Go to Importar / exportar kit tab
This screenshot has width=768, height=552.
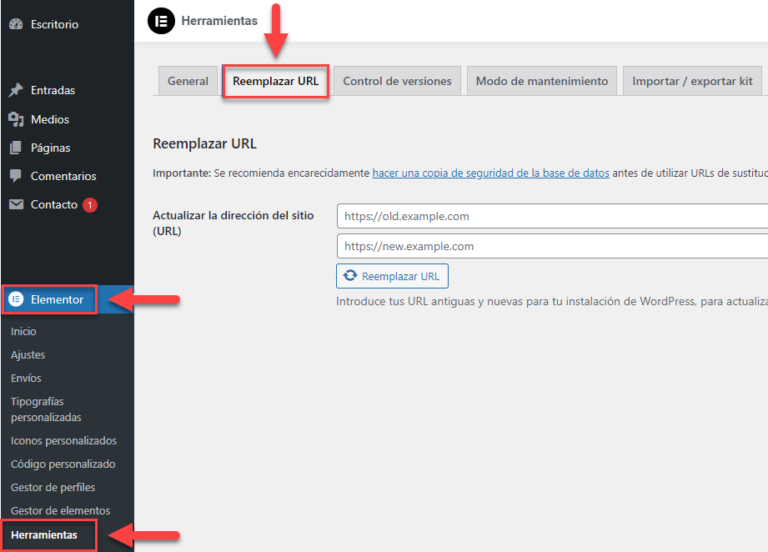tap(692, 81)
